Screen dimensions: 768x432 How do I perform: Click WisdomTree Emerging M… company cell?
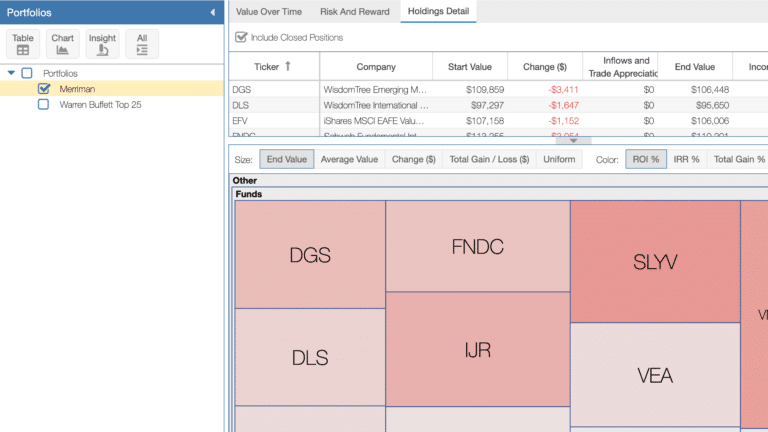375,90
